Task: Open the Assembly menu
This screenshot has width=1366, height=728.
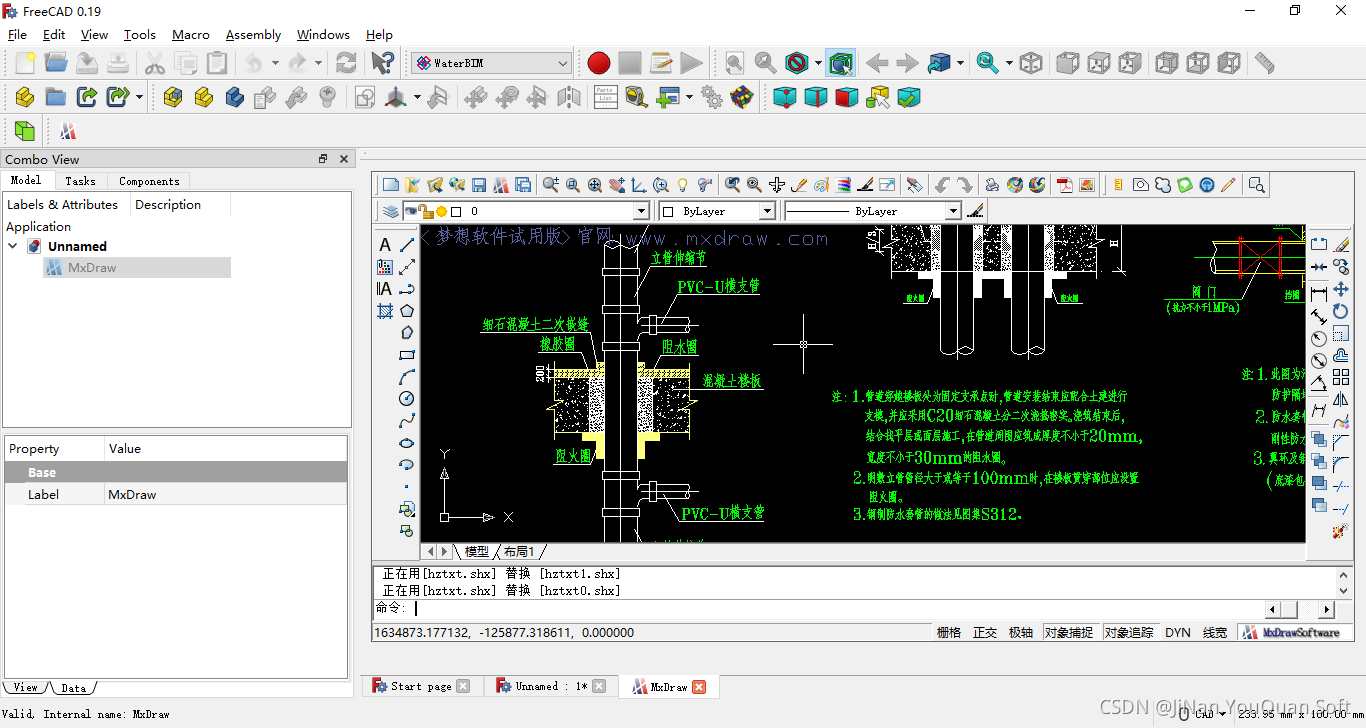Action: tap(253, 34)
